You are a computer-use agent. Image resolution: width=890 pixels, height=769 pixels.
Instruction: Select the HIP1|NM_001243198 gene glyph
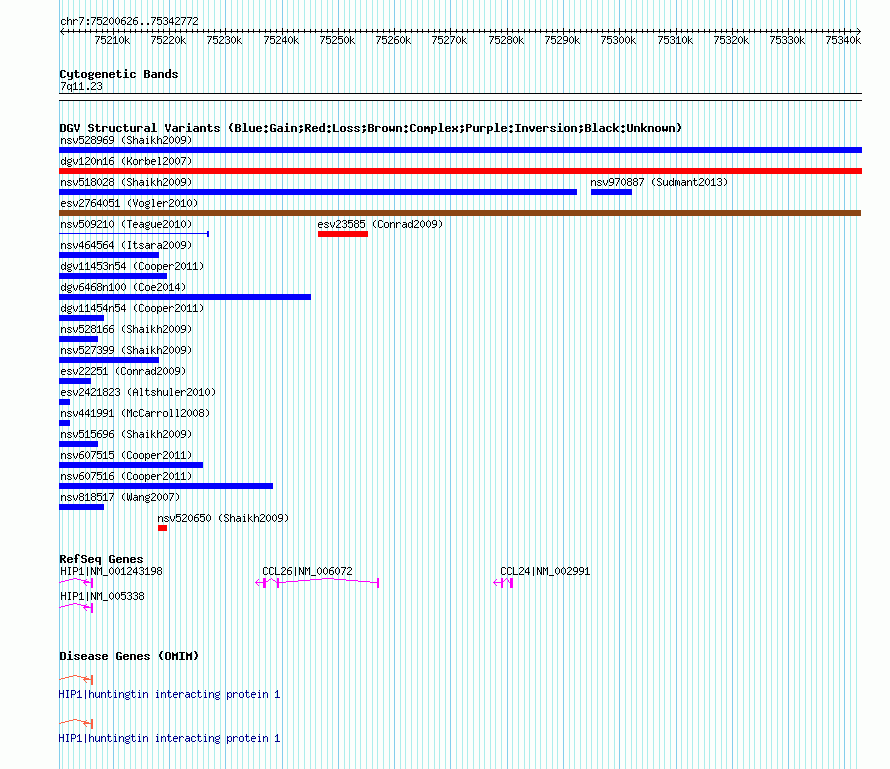(x=76, y=582)
